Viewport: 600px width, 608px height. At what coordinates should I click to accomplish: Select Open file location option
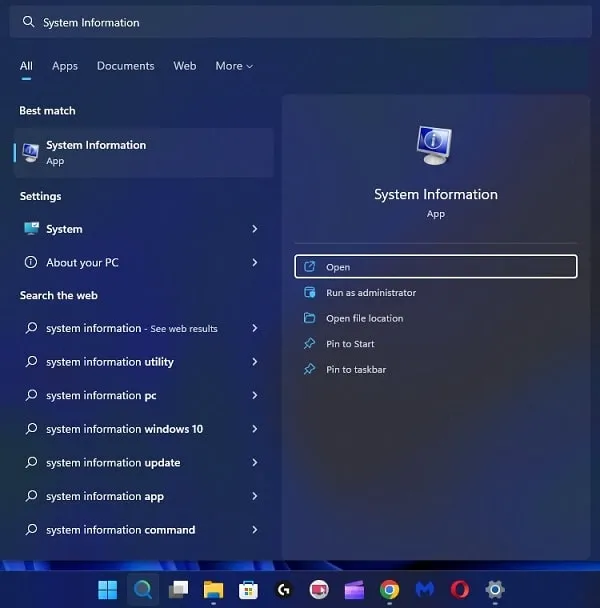pos(364,318)
